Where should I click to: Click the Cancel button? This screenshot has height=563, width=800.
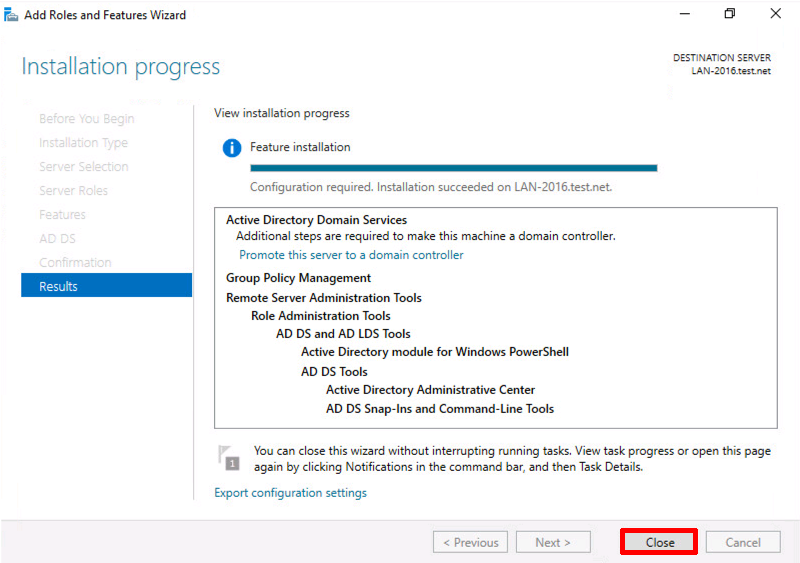click(x=743, y=542)
